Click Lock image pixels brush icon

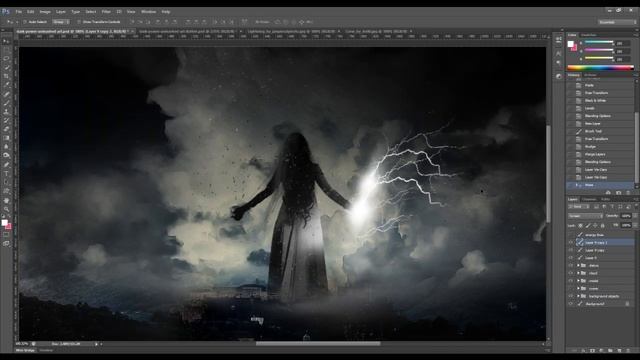point(588,225)
